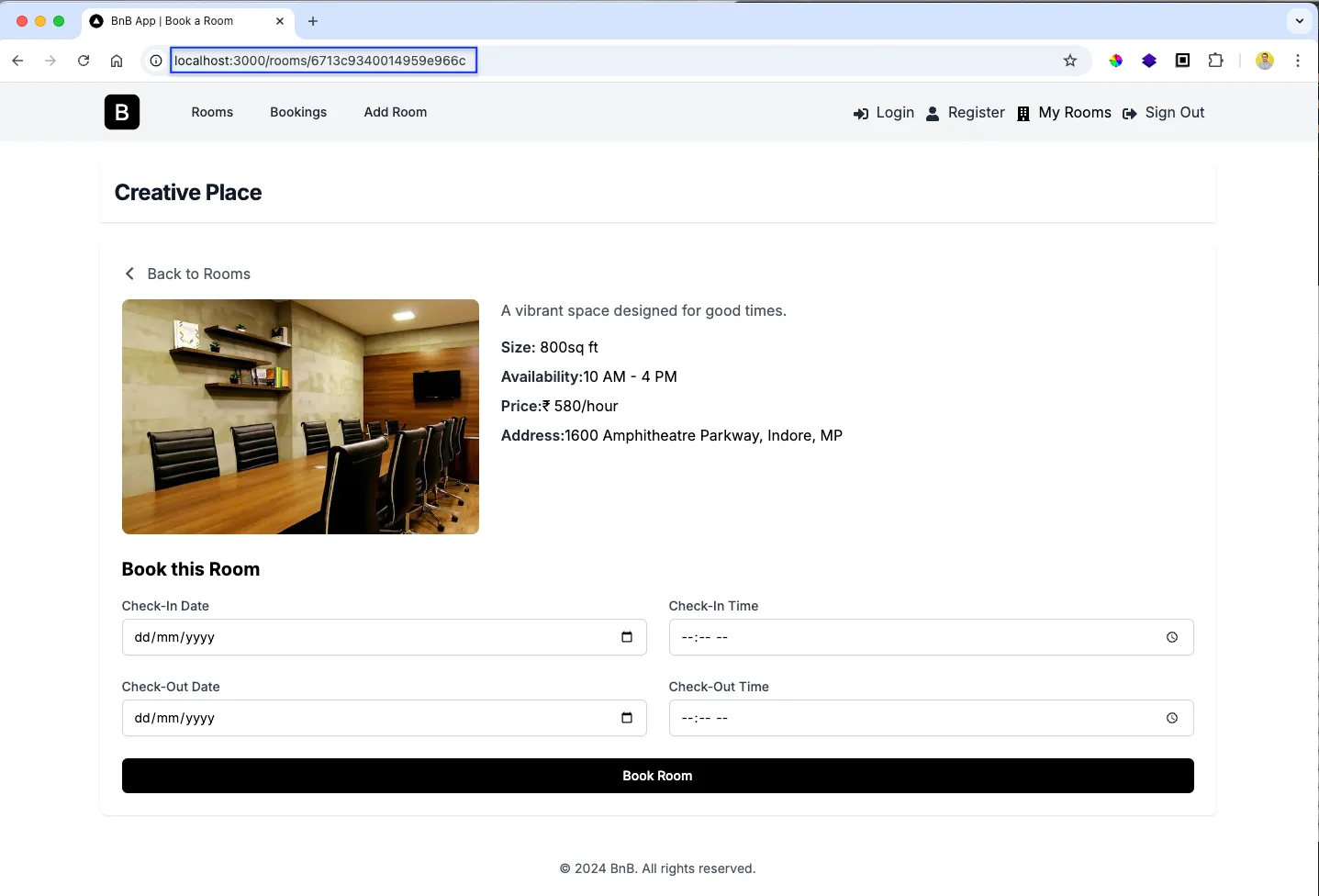The width and height of the screenshot is (1319, 896).
Task: Click the Login link text
Action: coord(895,112)
